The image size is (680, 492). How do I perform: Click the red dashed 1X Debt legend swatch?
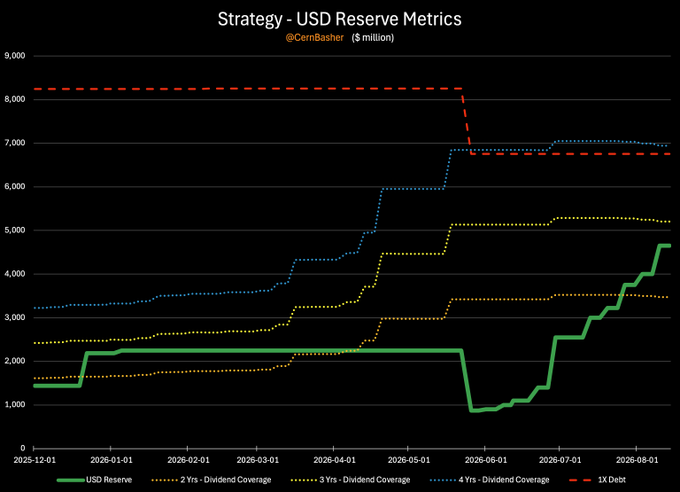(x=580, y=480)
